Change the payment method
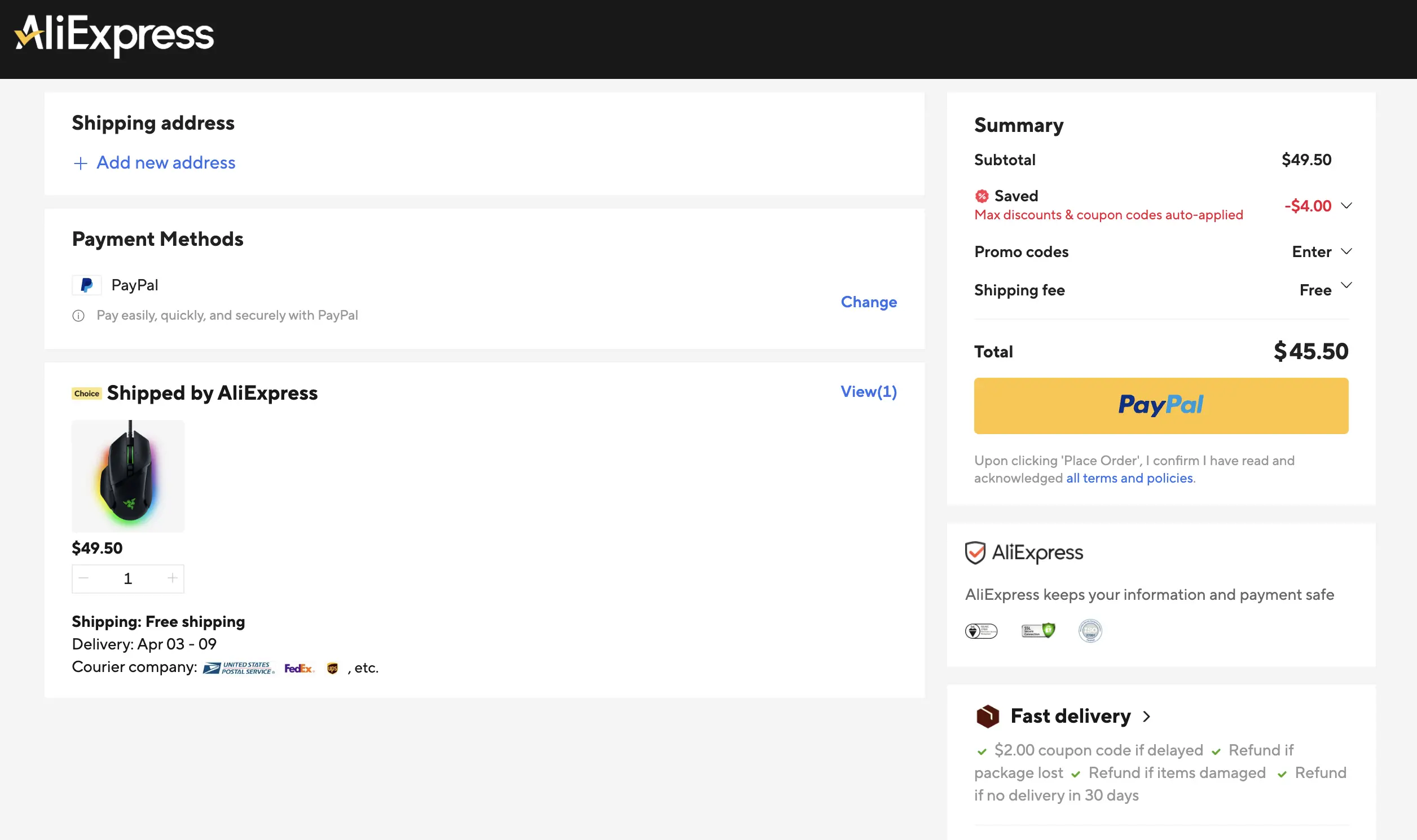This screenshot has width=1417, height=840. 868,302
